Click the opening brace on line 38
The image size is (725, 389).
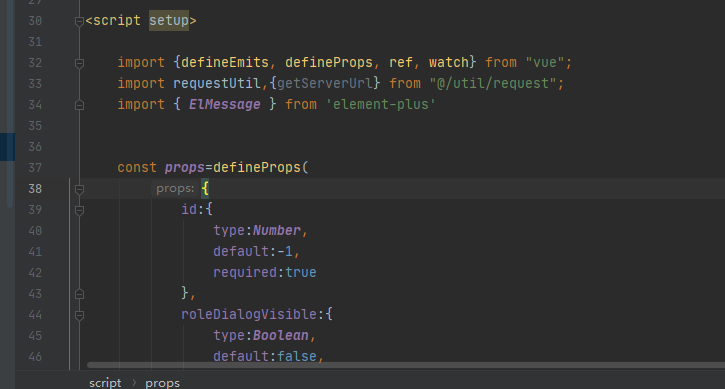205,188
